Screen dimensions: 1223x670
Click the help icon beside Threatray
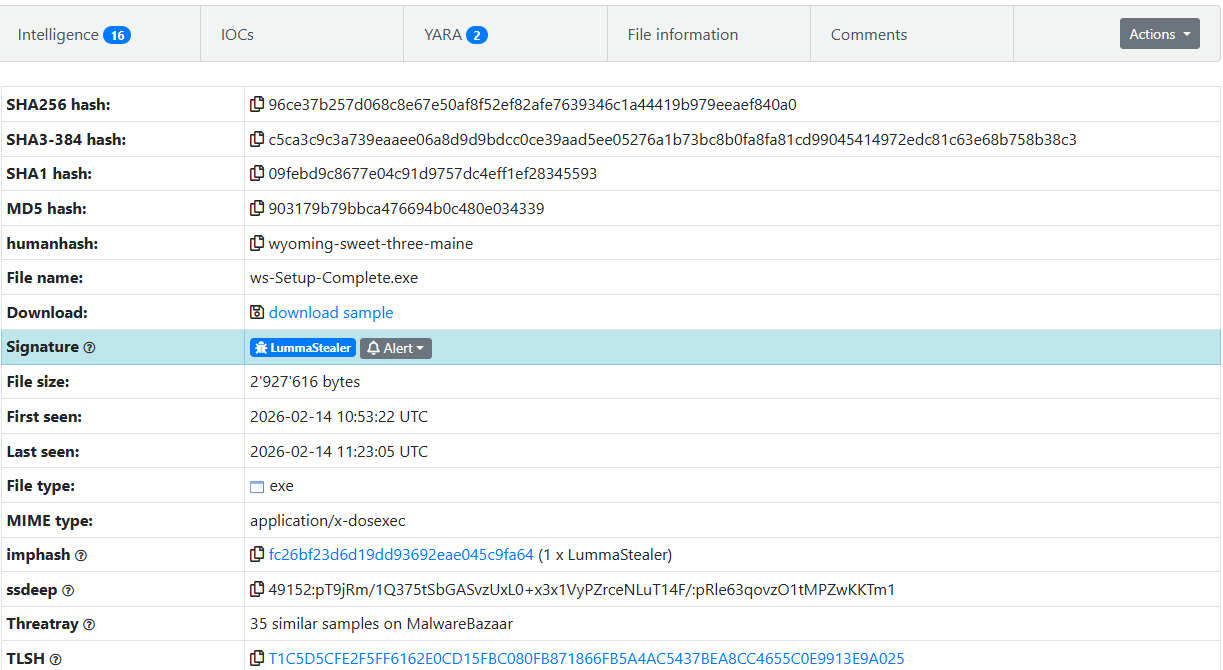(89, 625)
